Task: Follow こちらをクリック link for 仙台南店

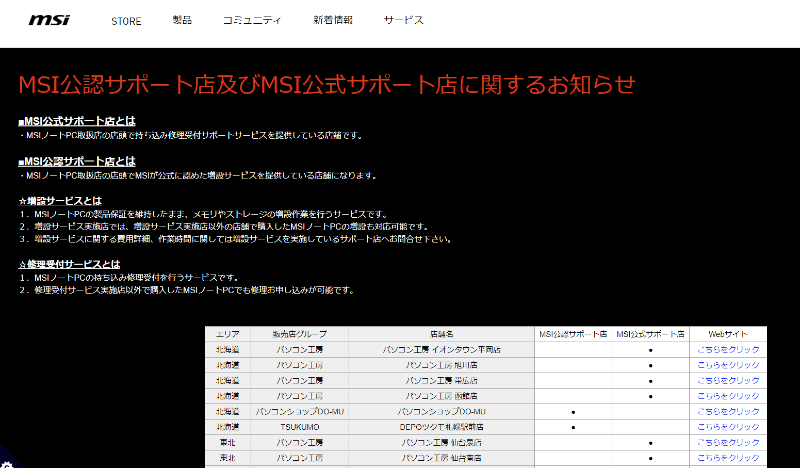Action: tap(728, 458)
